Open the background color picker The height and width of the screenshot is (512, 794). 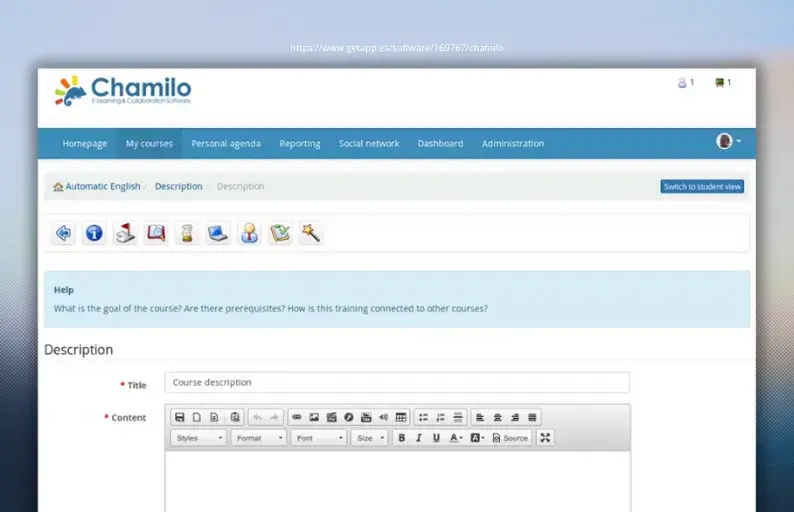[477, 438]
